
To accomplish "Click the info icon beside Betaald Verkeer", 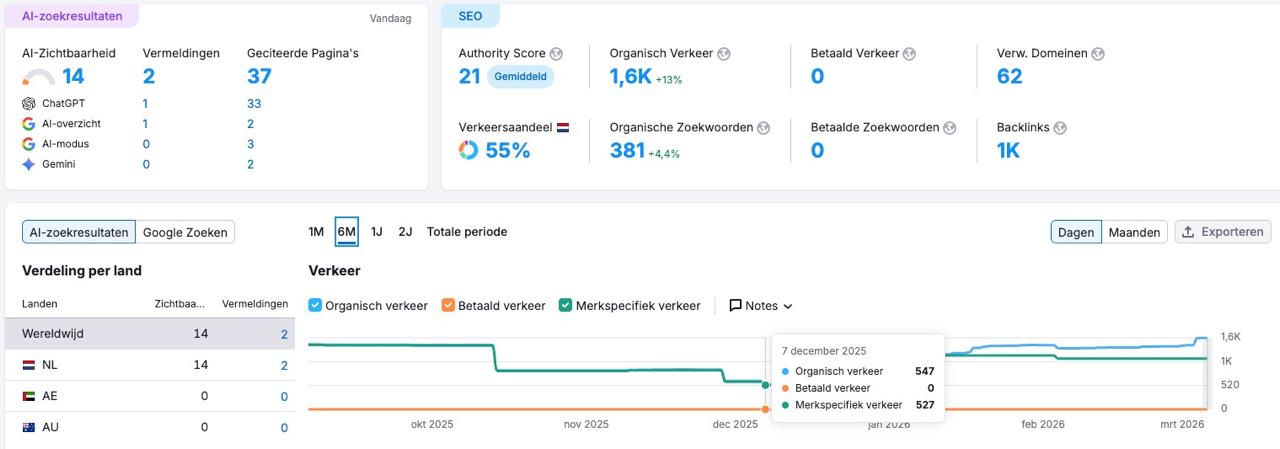I will [909, 54].
